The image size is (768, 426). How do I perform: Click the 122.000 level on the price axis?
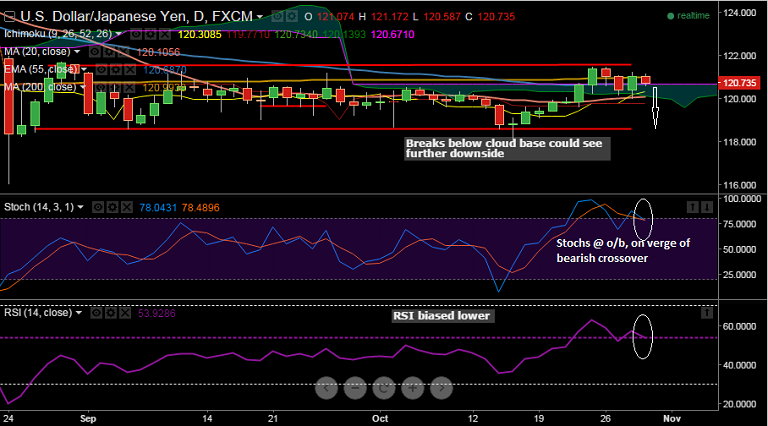coord(740,56)
